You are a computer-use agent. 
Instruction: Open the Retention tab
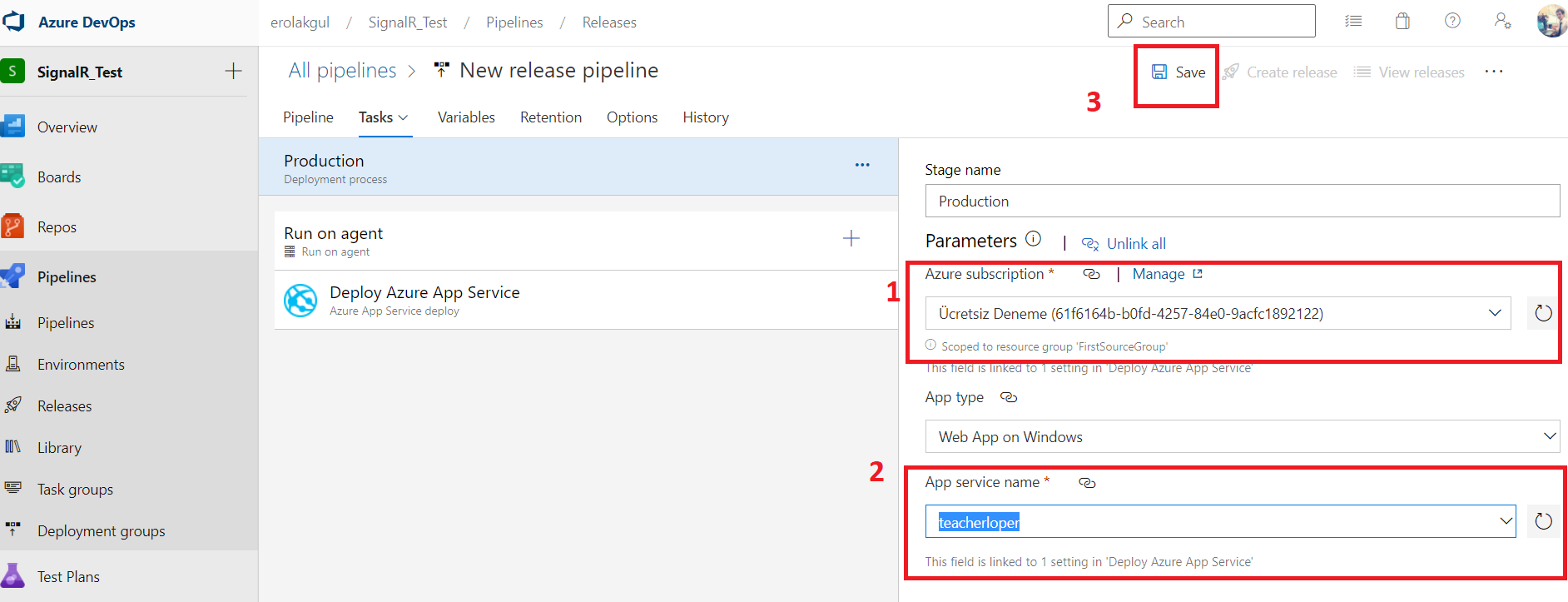(x=550, y=117)
